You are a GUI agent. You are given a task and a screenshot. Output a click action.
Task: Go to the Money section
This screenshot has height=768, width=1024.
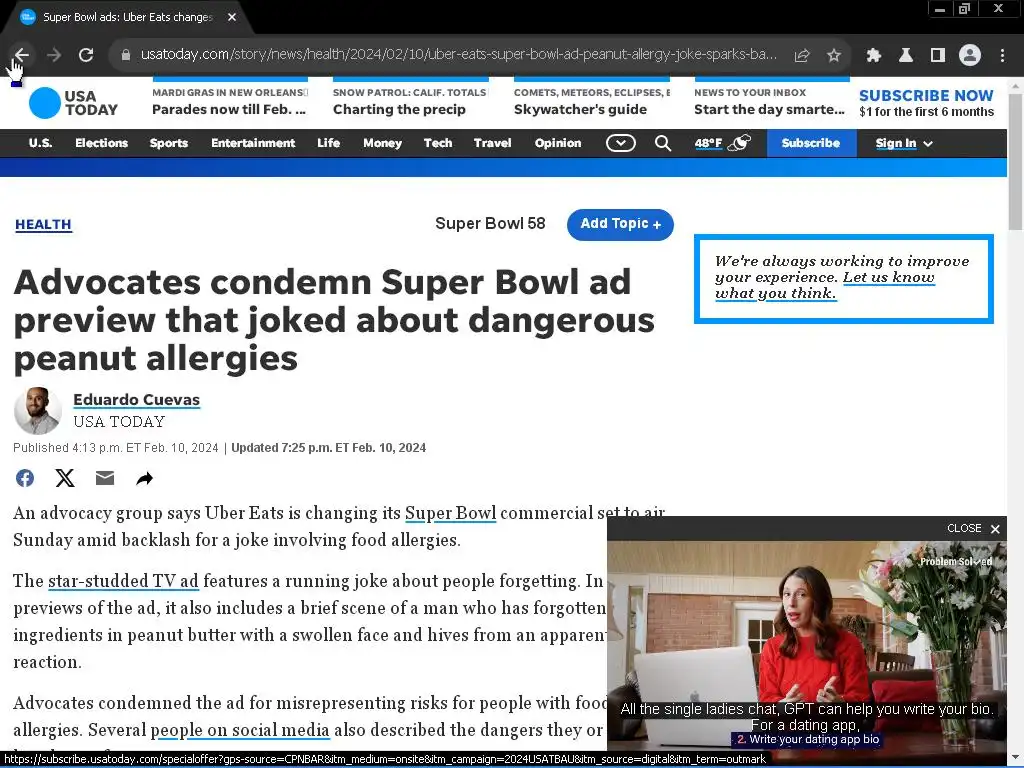[x=382, y=143]
